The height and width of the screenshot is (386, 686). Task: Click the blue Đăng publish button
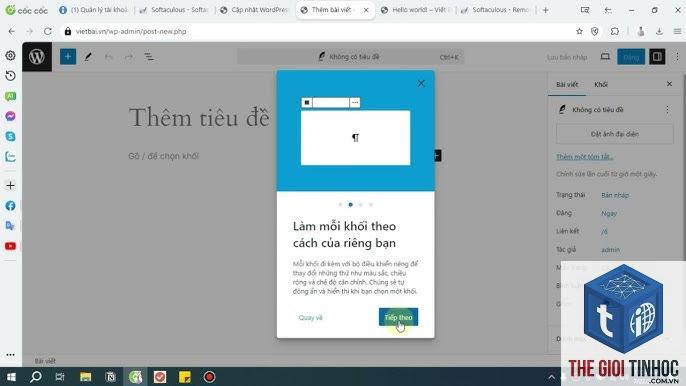(x=631, y=57)
